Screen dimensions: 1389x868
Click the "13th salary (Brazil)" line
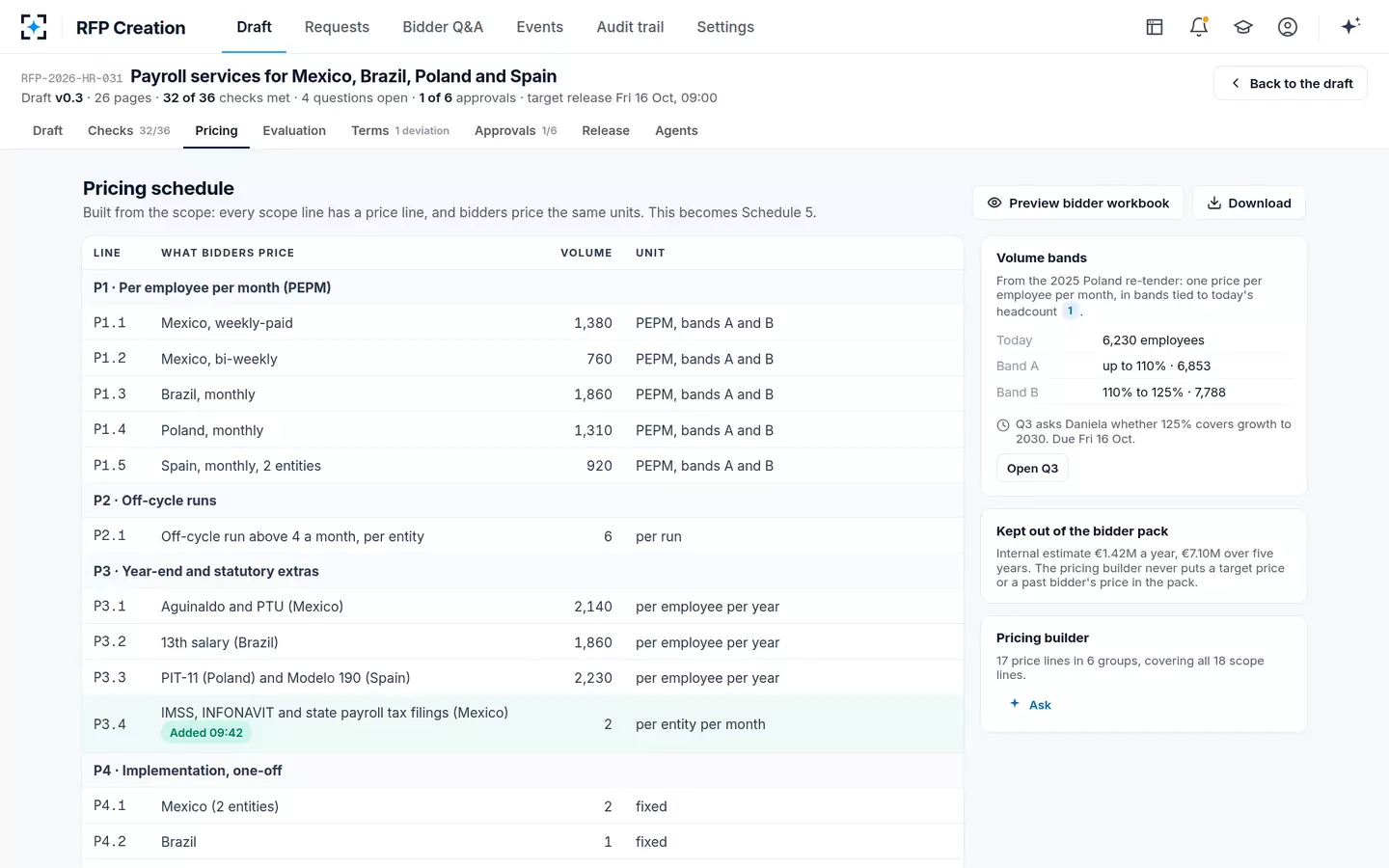[523, 642]
